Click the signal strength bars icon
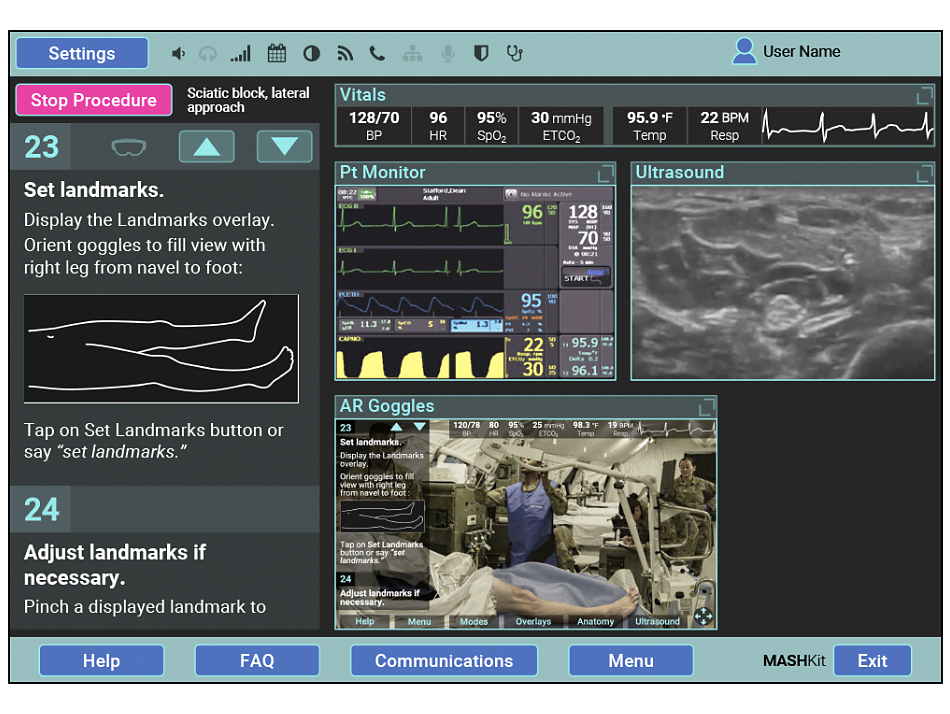This screenshot has height=714, width=950. tap(241, 54)
